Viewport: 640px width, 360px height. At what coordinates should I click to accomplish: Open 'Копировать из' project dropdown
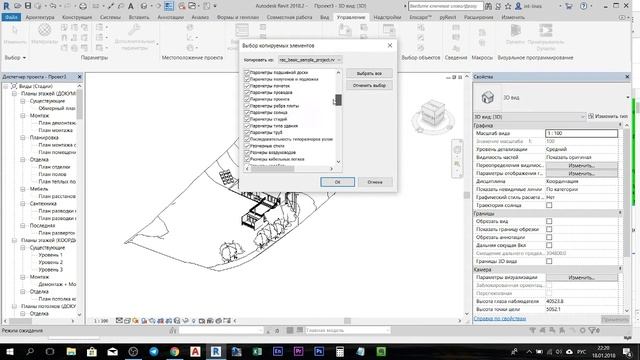click(x=310, y=60)
